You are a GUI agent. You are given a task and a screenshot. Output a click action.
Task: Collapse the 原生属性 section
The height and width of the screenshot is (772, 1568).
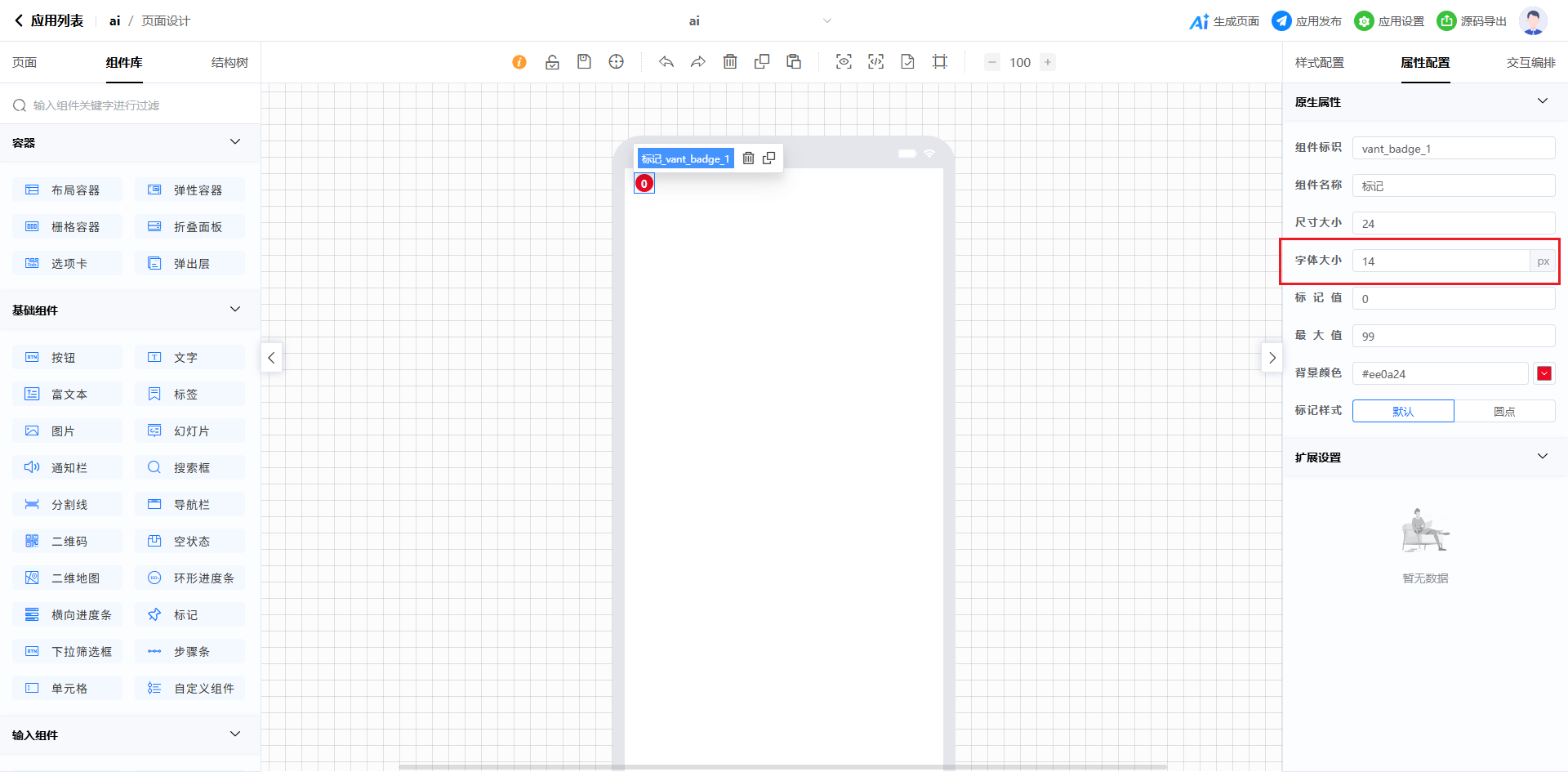pyautogui.click(x=1542, y=101)
